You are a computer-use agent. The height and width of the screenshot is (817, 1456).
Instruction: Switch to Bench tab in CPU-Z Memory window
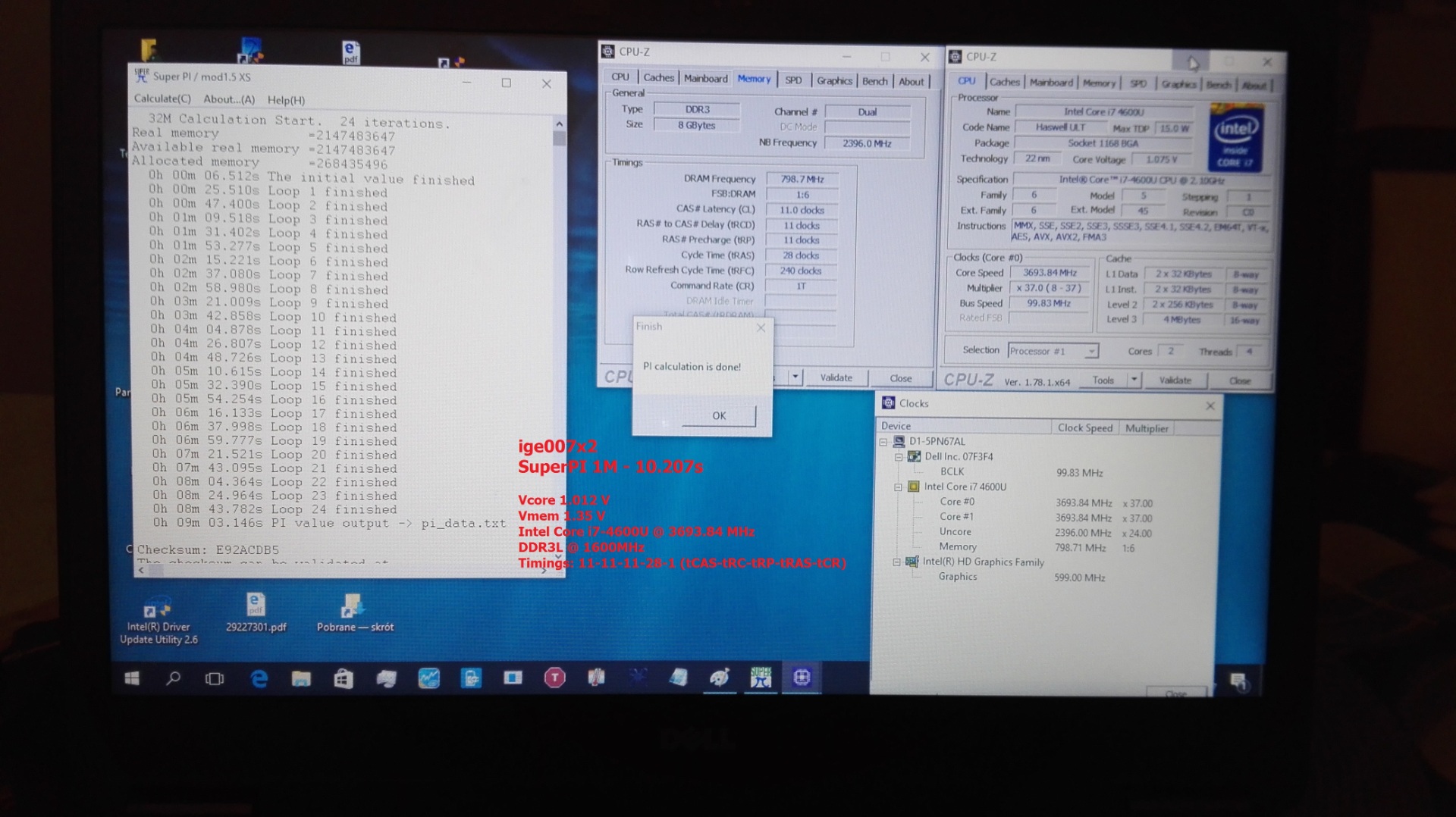874,81
